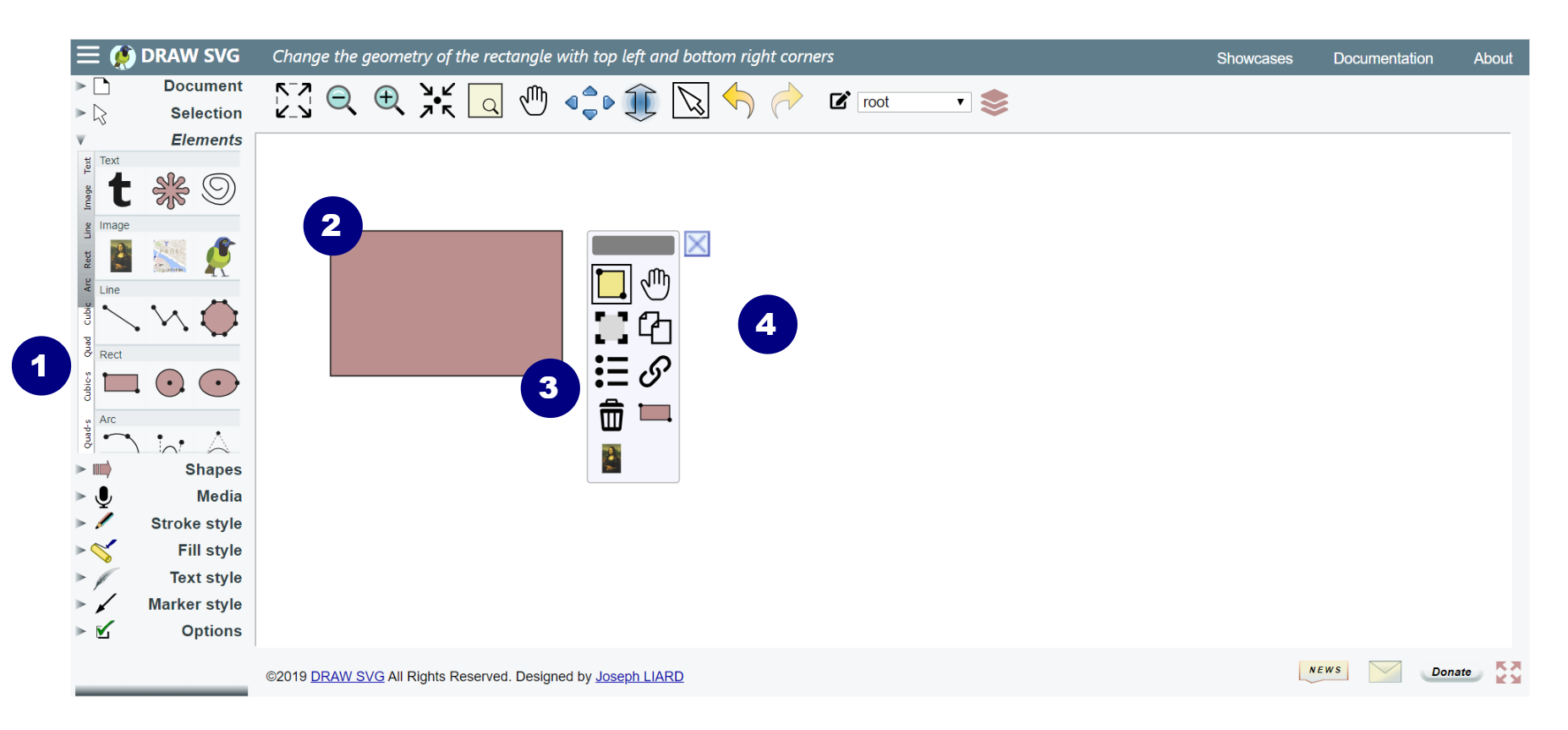Select the rectangle element tool
This screenshot has width=1568, height=730.
[x=121, y=383]
